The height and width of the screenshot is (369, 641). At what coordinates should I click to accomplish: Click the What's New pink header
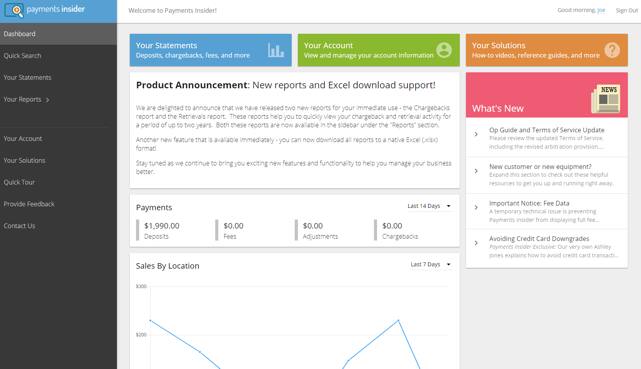point(547,95)
